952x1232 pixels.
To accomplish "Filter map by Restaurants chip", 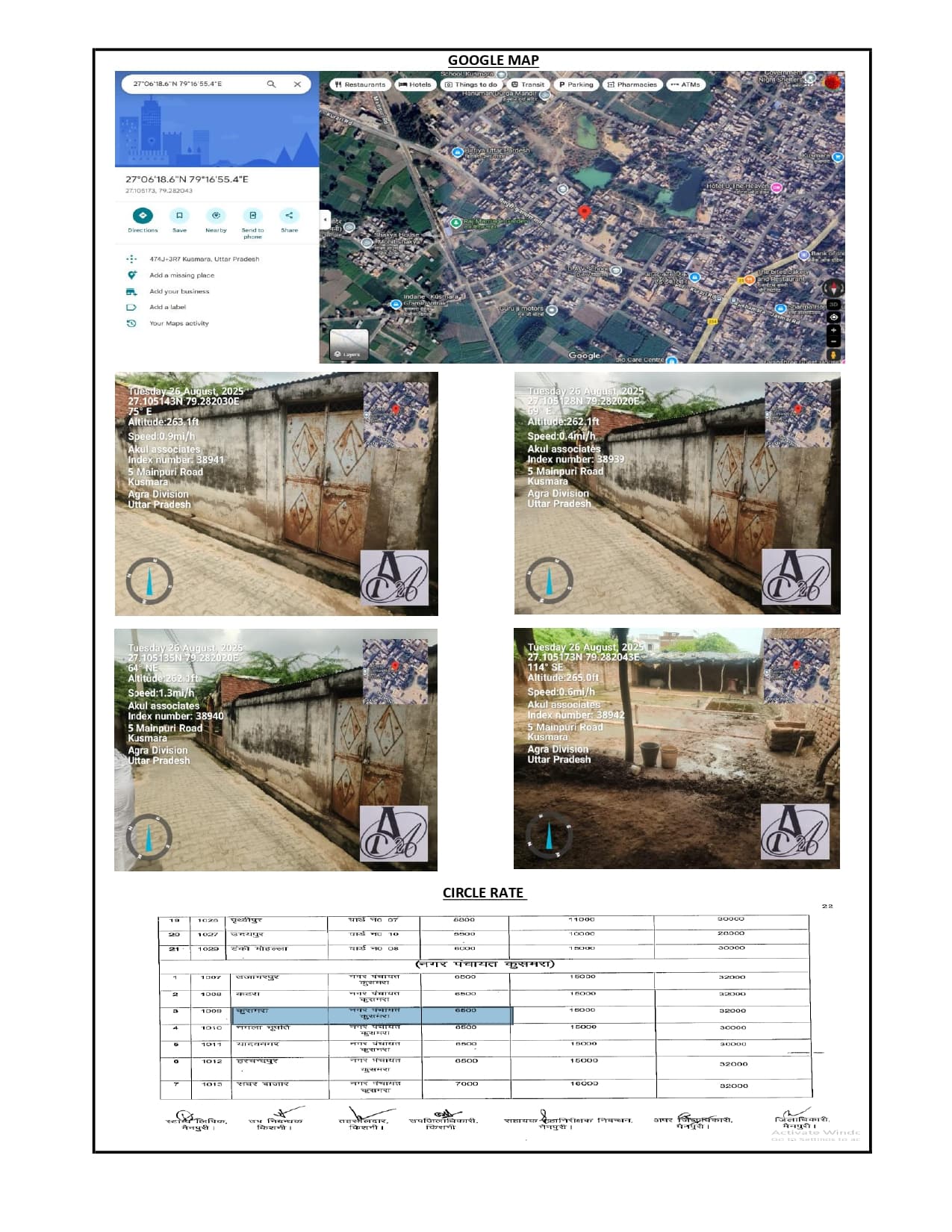I will pos(360,84).
